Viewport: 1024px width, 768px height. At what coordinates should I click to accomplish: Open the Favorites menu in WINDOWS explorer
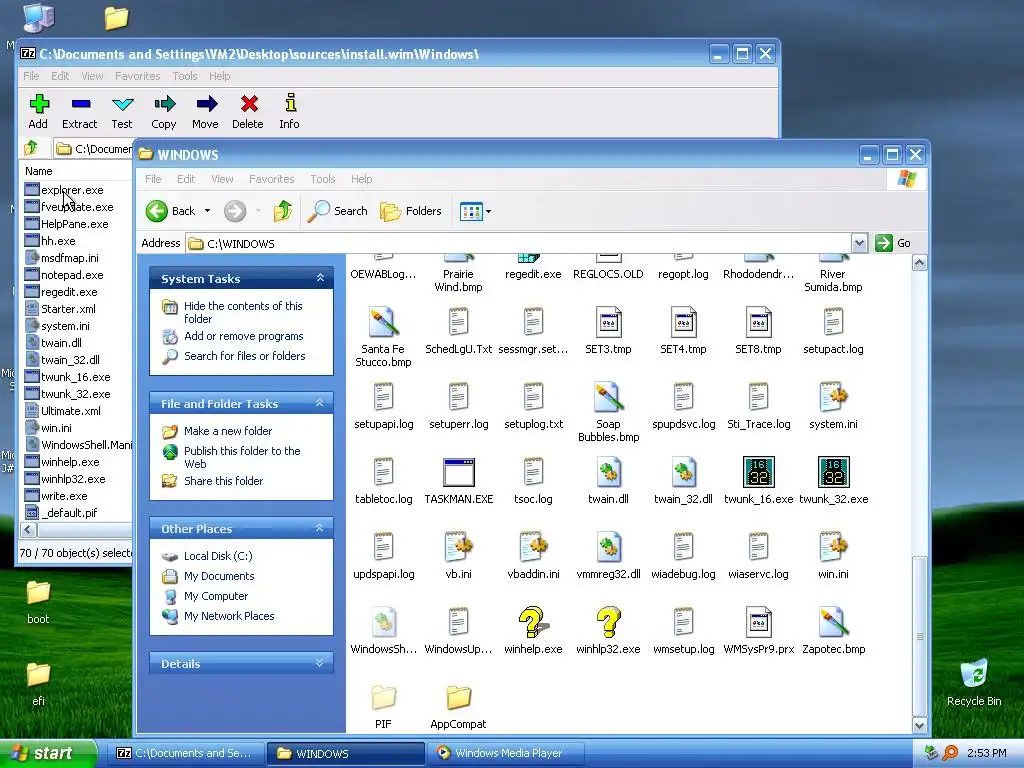click(272, 179)
